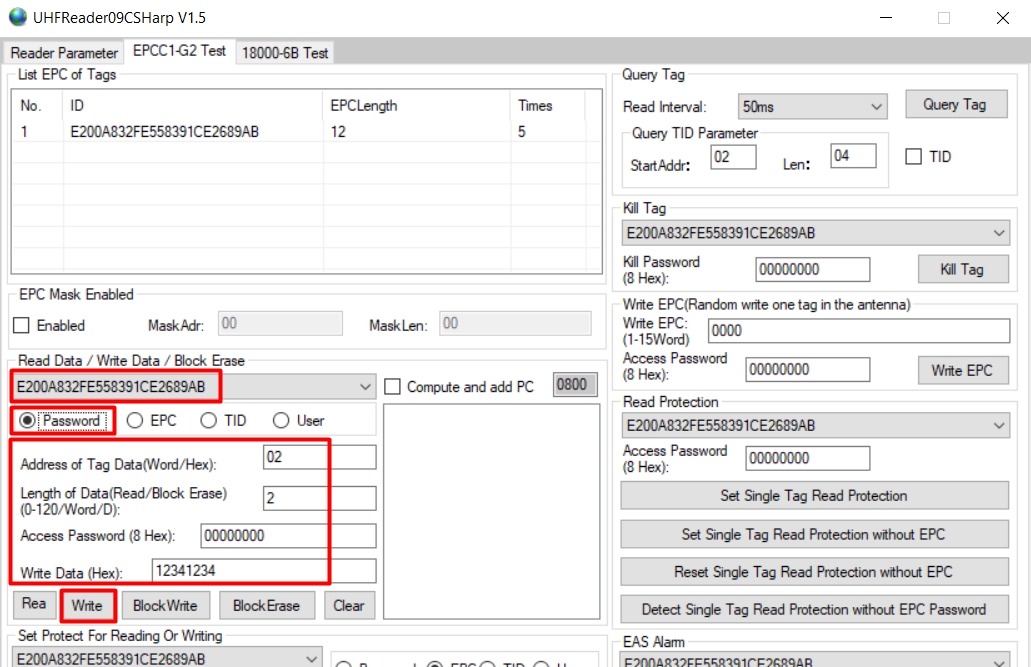Choose the TID memory bank option
The height and width of the screenshot is (667, 1031).
tap(209, 421)
